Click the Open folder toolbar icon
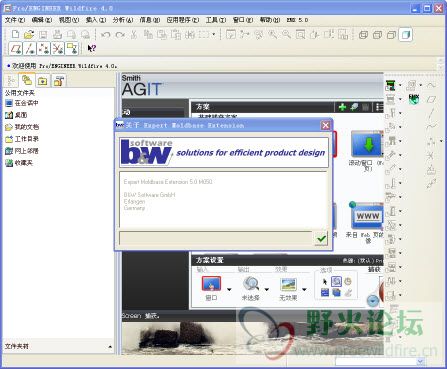Image resolution: width=447 pixels, height=369 pixels. point(29,34)
